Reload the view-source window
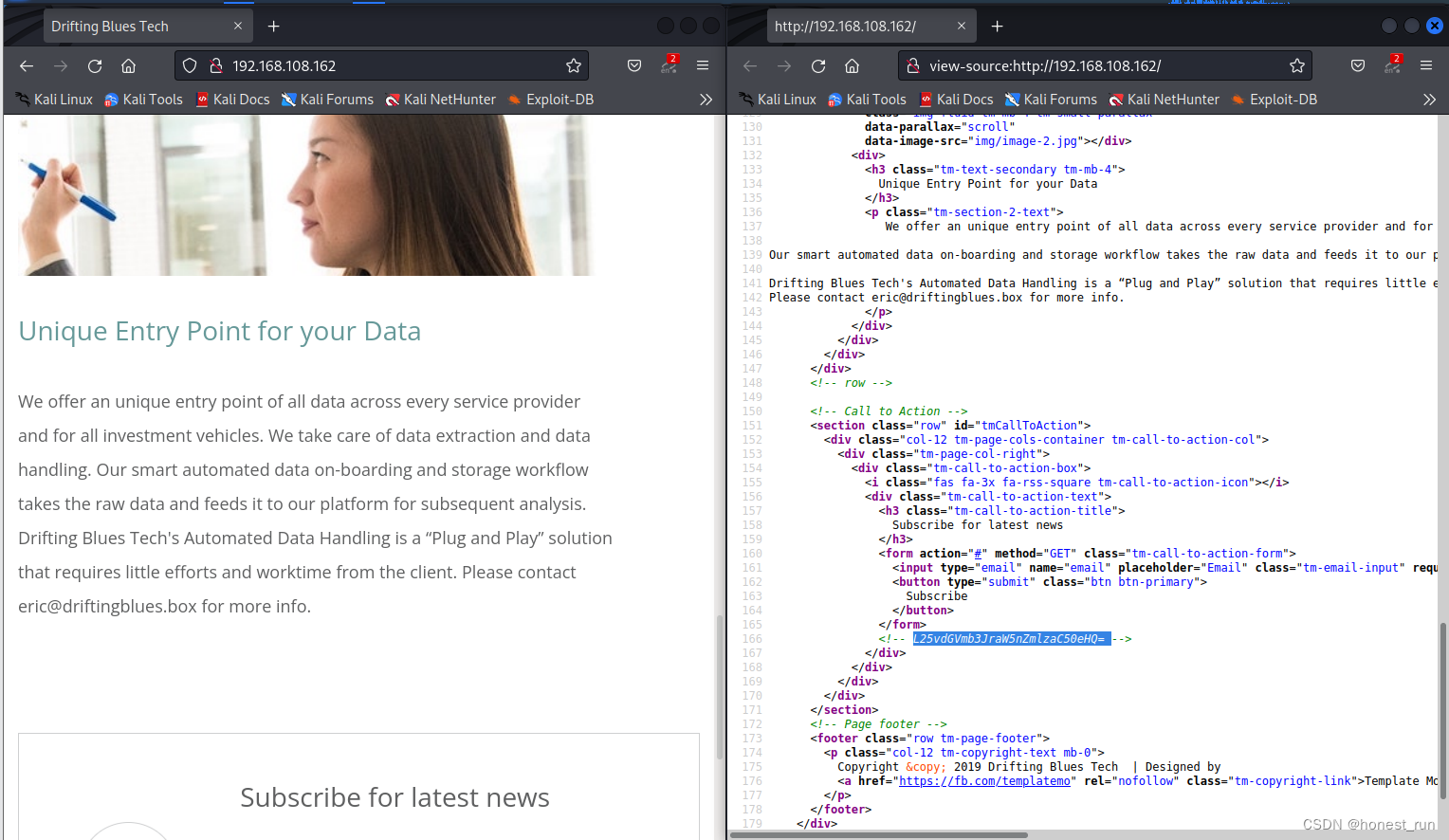1449x840 pixels. point(818,65)
